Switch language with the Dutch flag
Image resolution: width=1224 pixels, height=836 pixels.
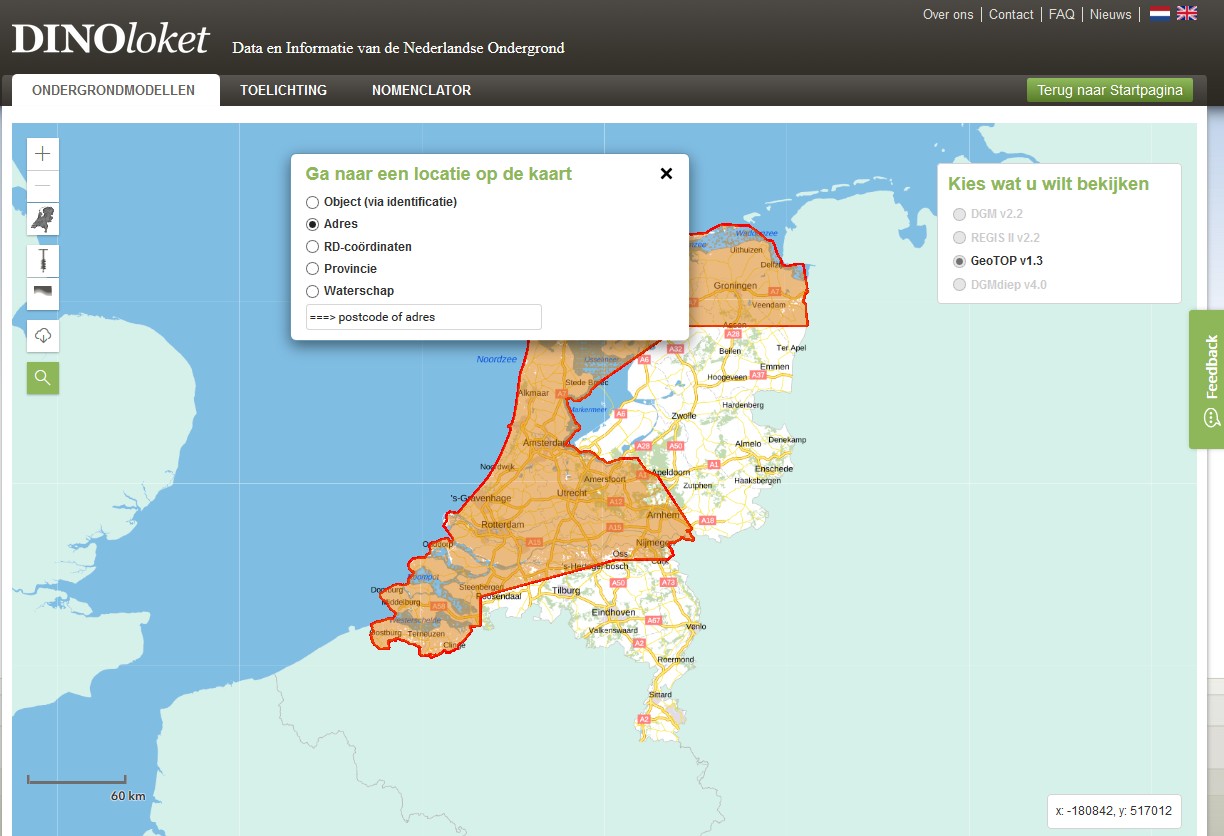(x=1160, y=14)
